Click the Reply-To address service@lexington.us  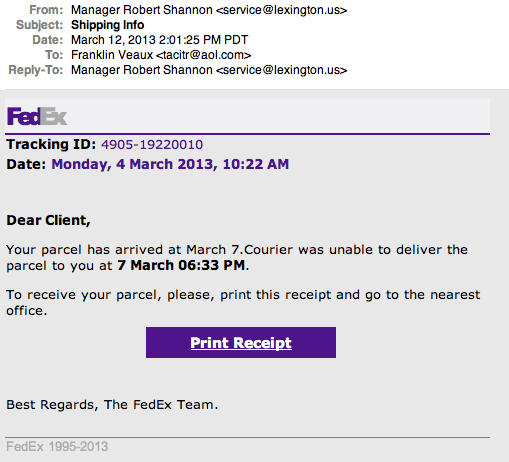point(282,70)
